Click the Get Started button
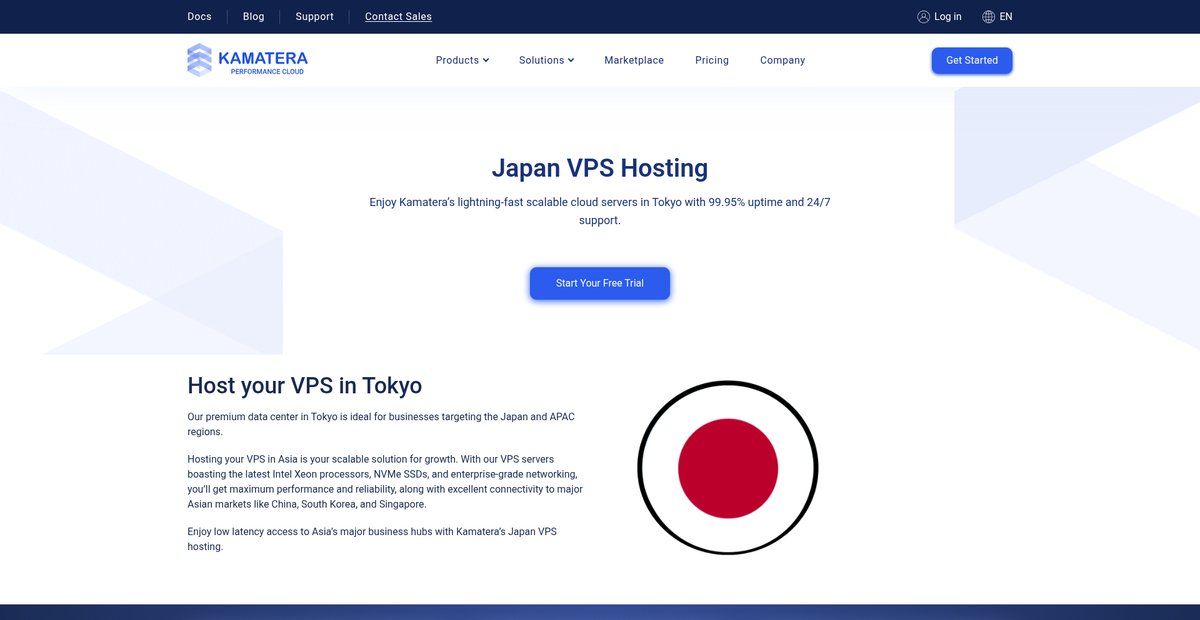The image size is (1200, 620). [972, 60]
